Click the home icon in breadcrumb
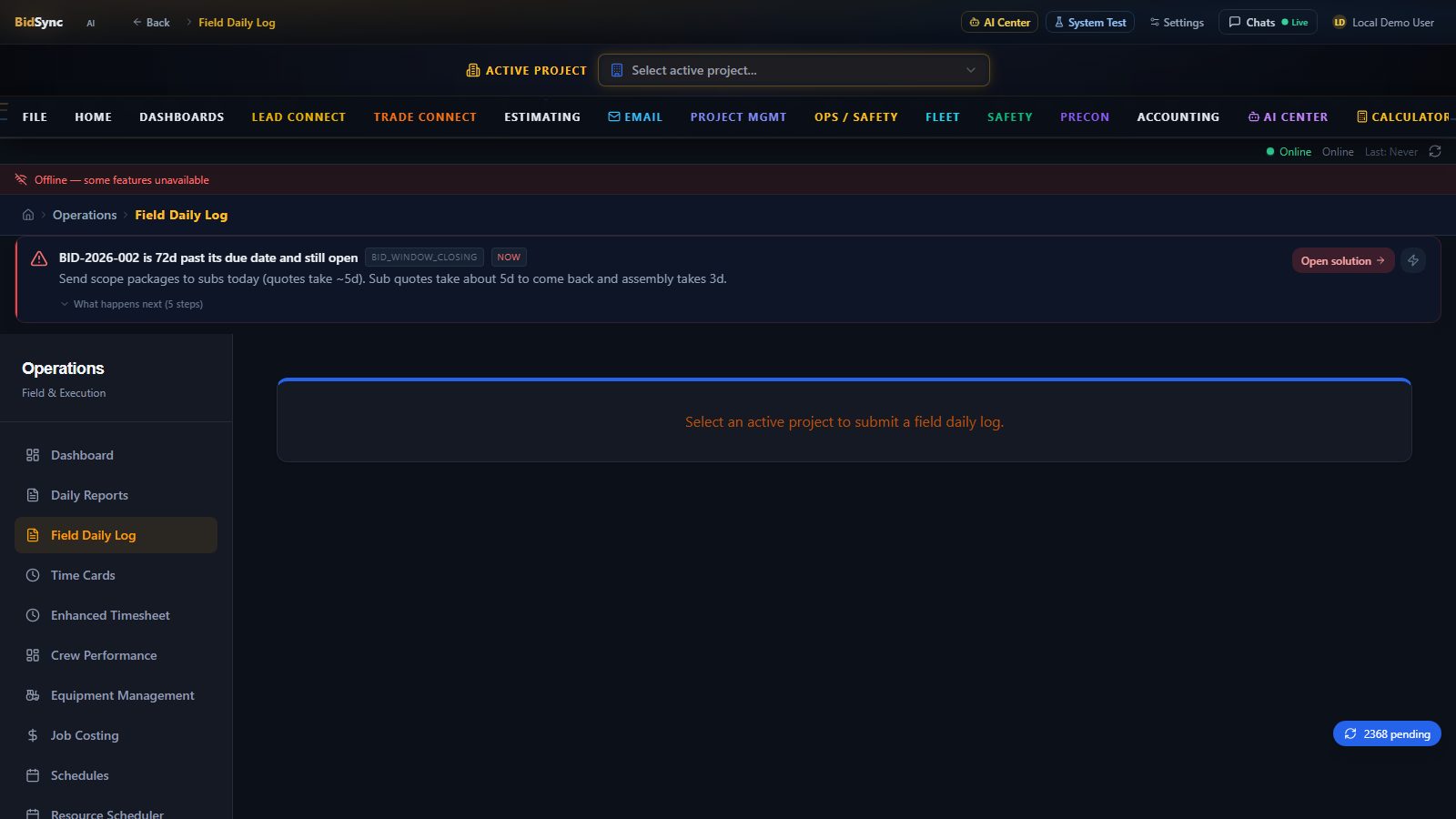 pos(28,215)
